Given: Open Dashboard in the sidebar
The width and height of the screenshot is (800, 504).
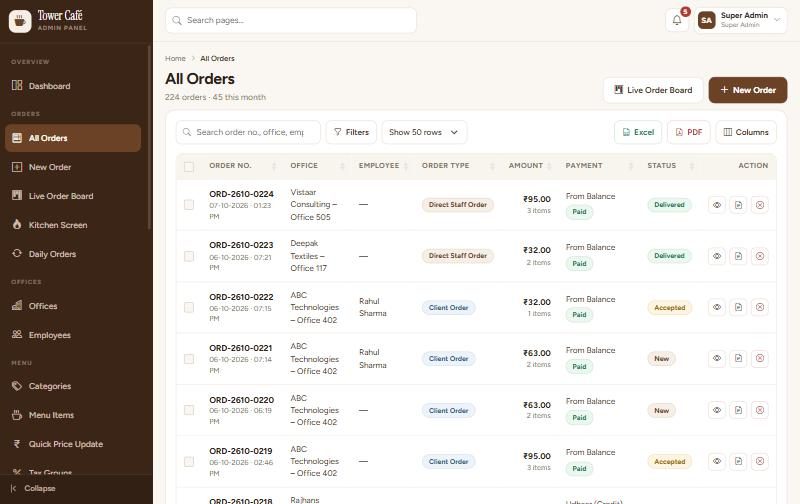Looking at the screenshot, I should (73, 86).
